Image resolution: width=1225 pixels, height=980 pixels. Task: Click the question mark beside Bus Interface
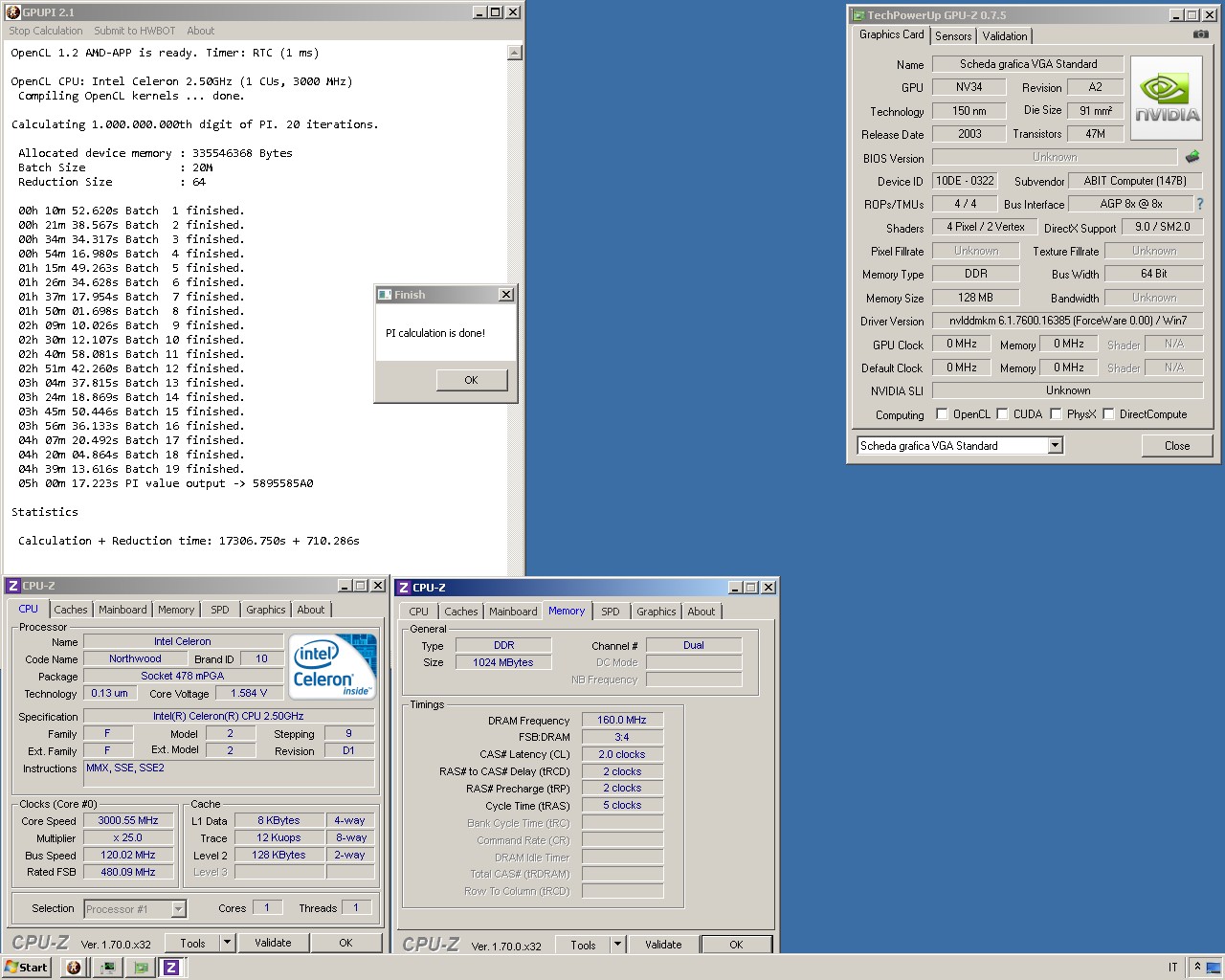click(x=1200, y=204)
